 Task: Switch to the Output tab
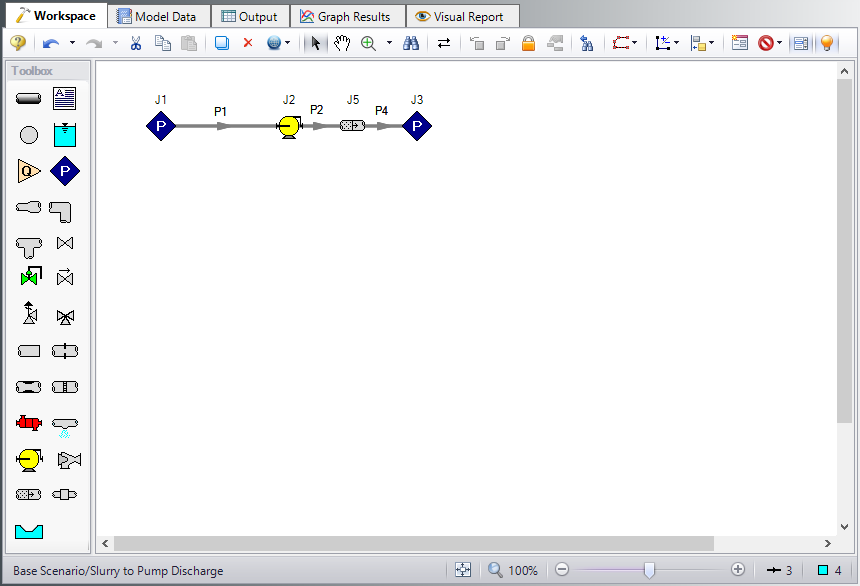250,15
